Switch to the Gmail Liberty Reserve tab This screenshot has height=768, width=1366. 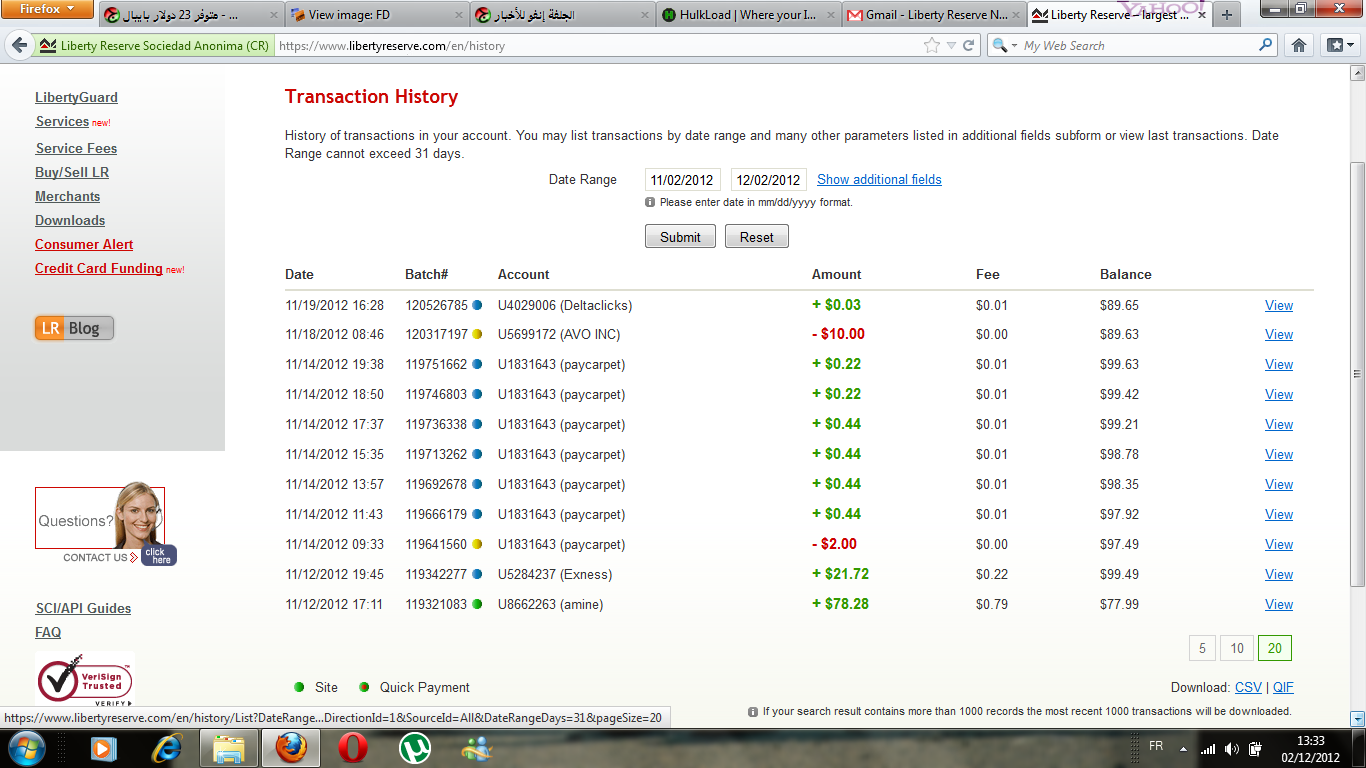(932, 15)
